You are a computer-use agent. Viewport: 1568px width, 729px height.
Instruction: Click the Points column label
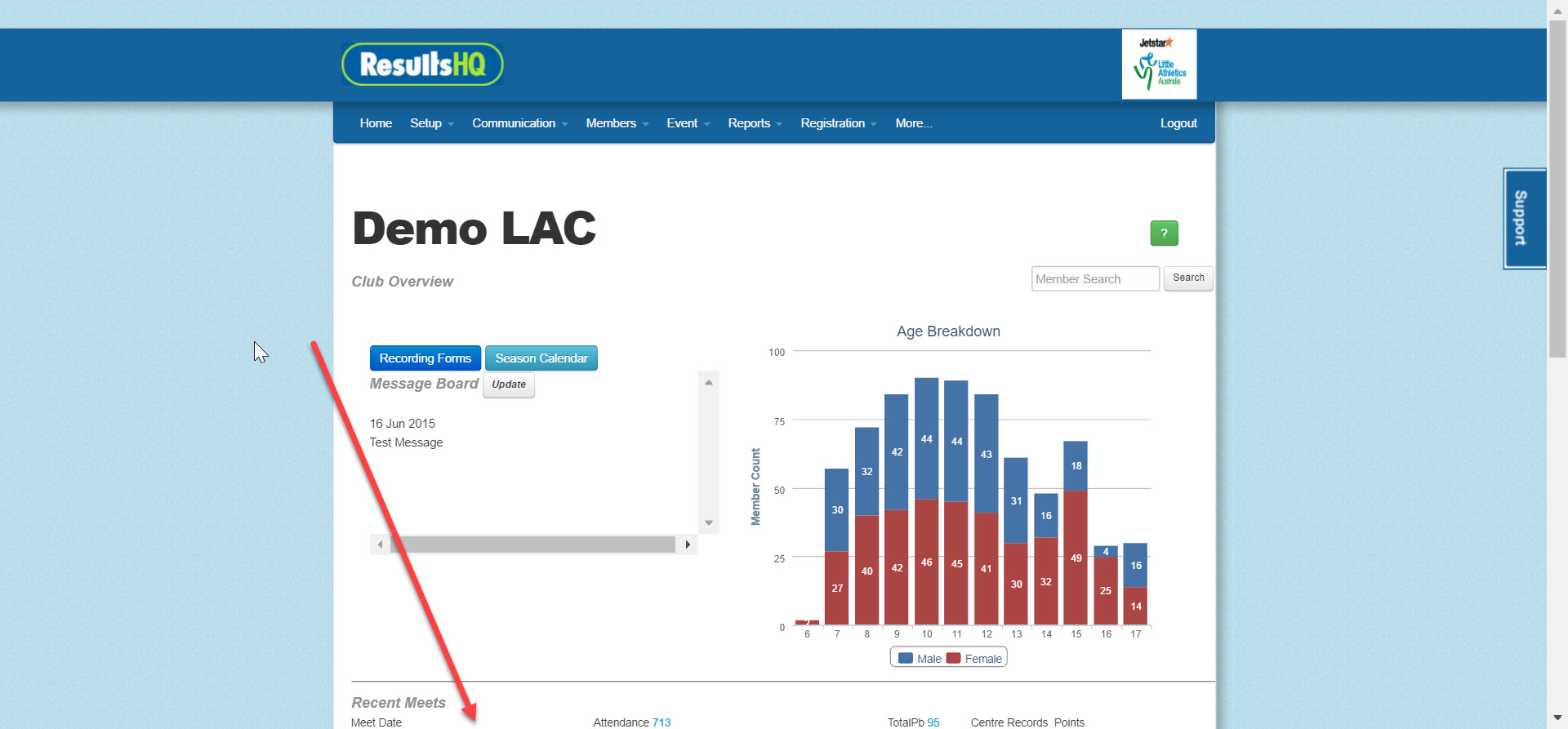pos(1069,722)
